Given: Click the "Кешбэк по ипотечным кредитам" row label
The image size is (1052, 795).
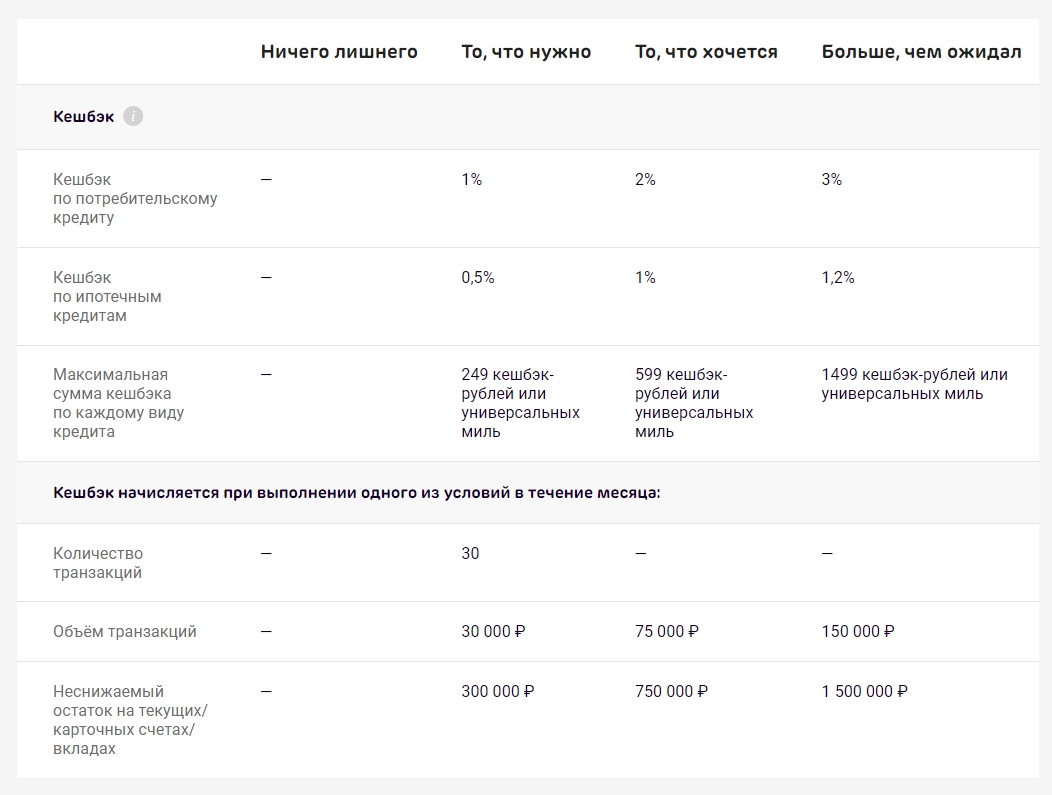Looking at the screenshot, I should point(107,296).
